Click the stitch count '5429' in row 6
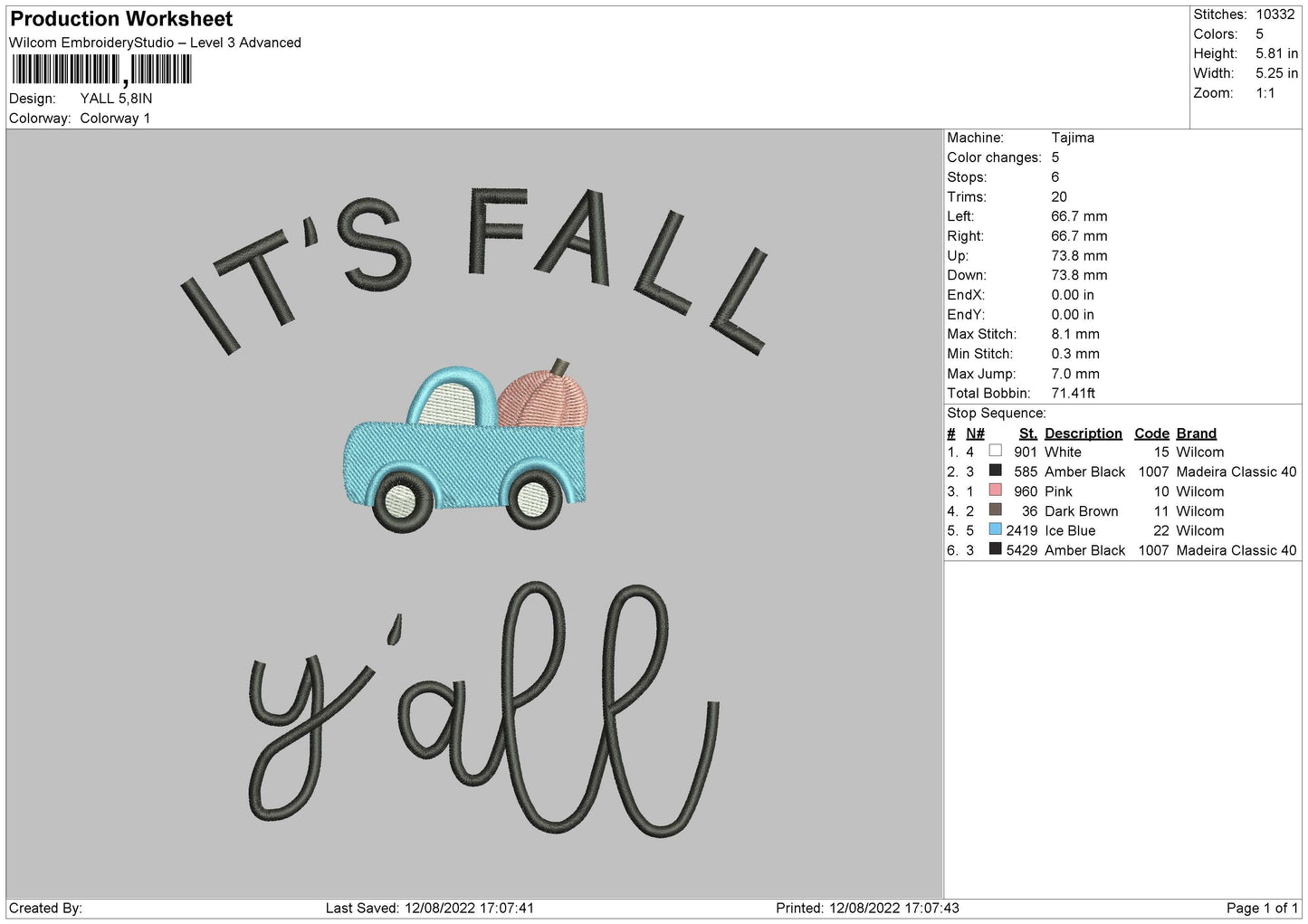 1021,550
